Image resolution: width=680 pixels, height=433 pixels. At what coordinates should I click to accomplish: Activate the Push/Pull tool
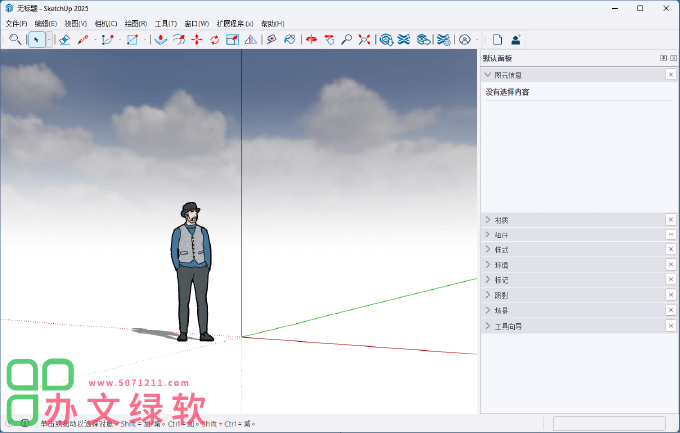161,40
